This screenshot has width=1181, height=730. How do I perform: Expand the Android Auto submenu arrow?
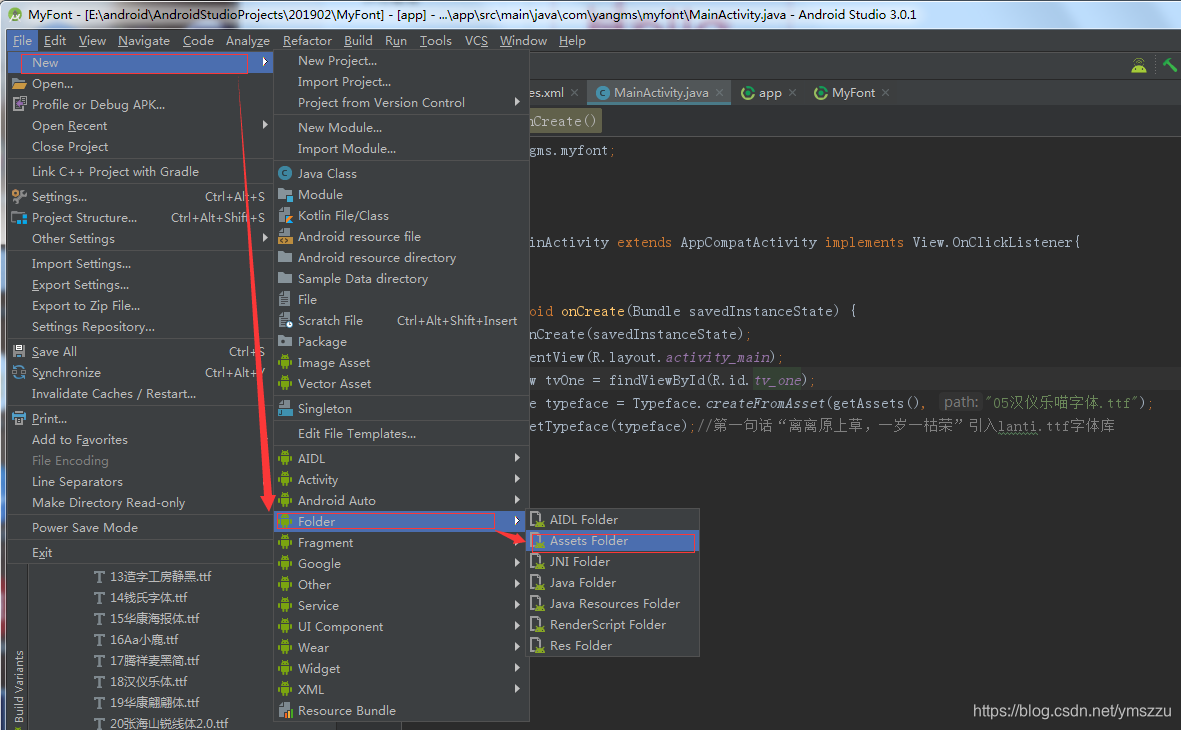[x=517, y=500]
